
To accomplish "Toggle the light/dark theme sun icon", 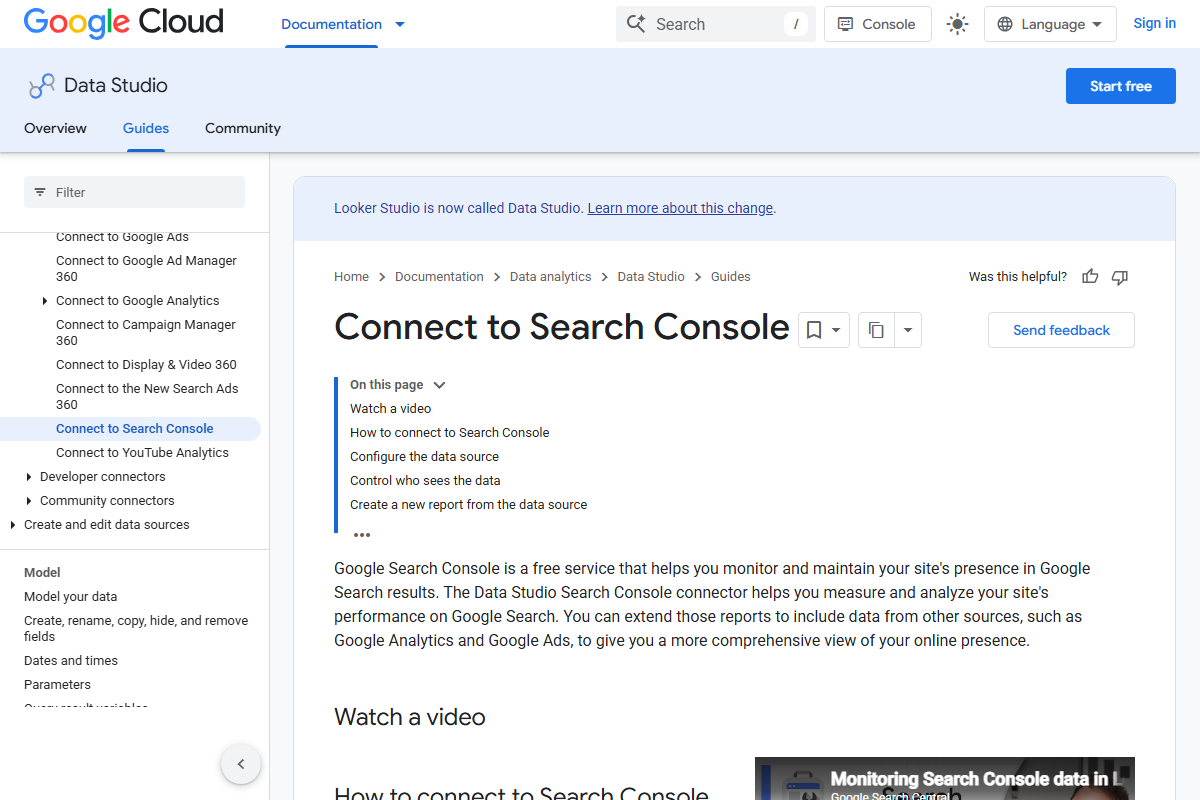I will [957, 24].
